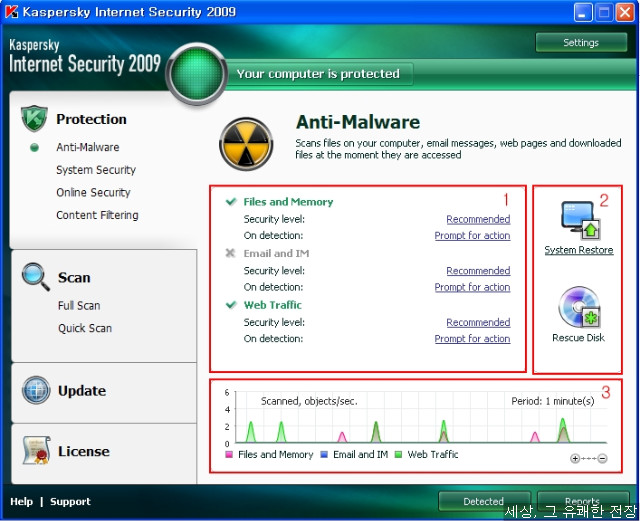The image size is (640, 521).
Task: Open the Scan tab heading
Action: (x=74, y=278)
